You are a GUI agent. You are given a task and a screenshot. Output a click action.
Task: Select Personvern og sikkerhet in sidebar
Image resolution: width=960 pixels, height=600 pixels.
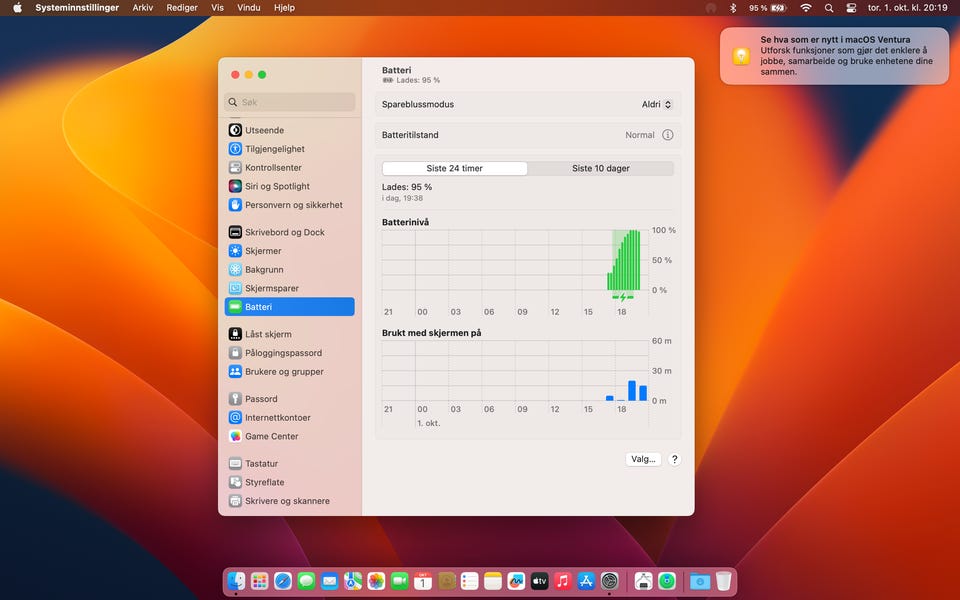pyautogui.click(x=290, y=204)
